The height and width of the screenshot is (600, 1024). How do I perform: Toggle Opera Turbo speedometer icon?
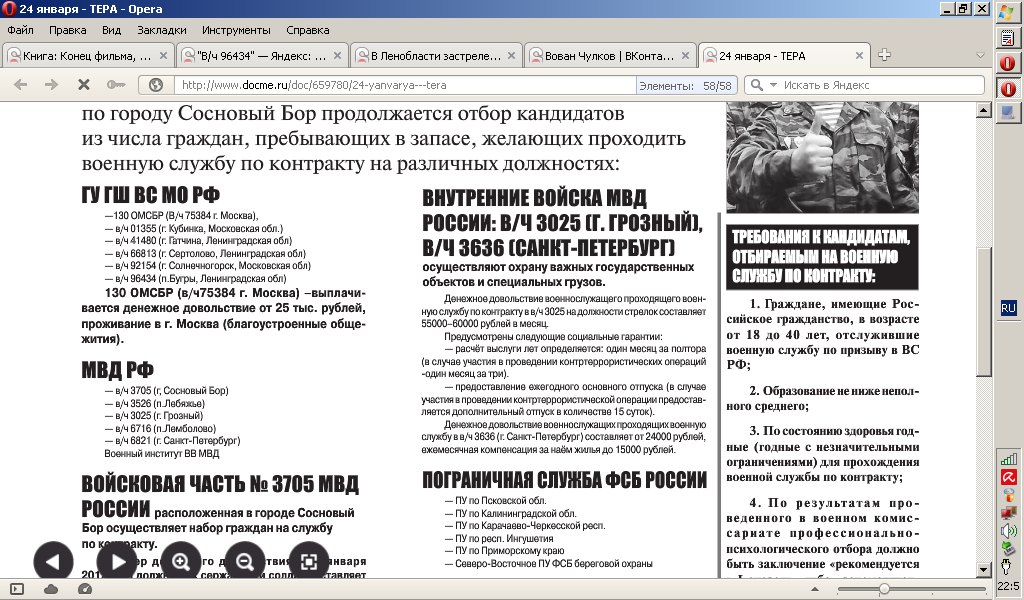(85, 589)
